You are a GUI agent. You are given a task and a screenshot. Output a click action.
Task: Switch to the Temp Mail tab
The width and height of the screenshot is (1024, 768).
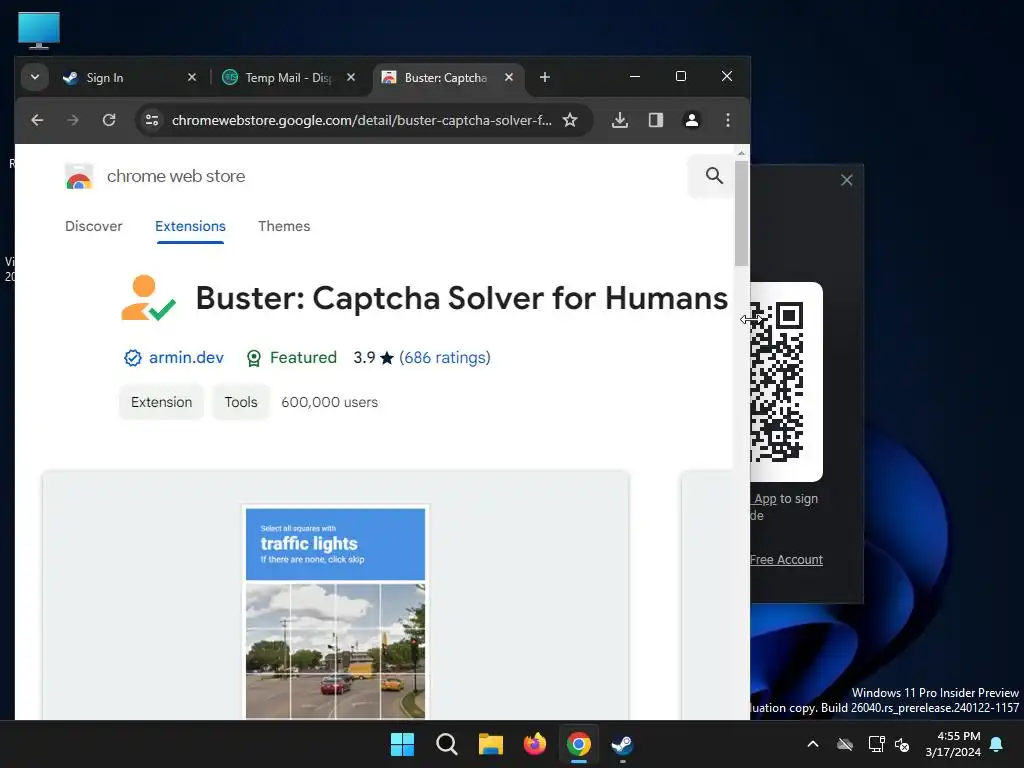[291, 78]
